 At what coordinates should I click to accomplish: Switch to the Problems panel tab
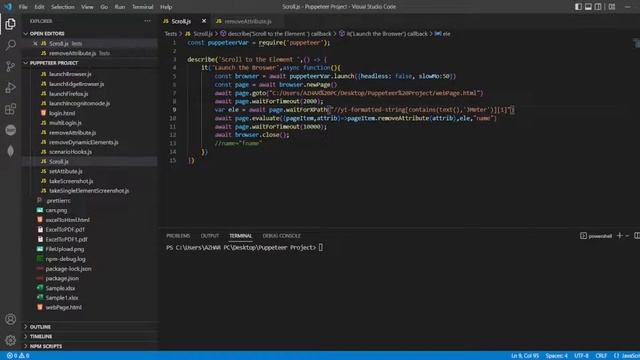click(178, 236)
